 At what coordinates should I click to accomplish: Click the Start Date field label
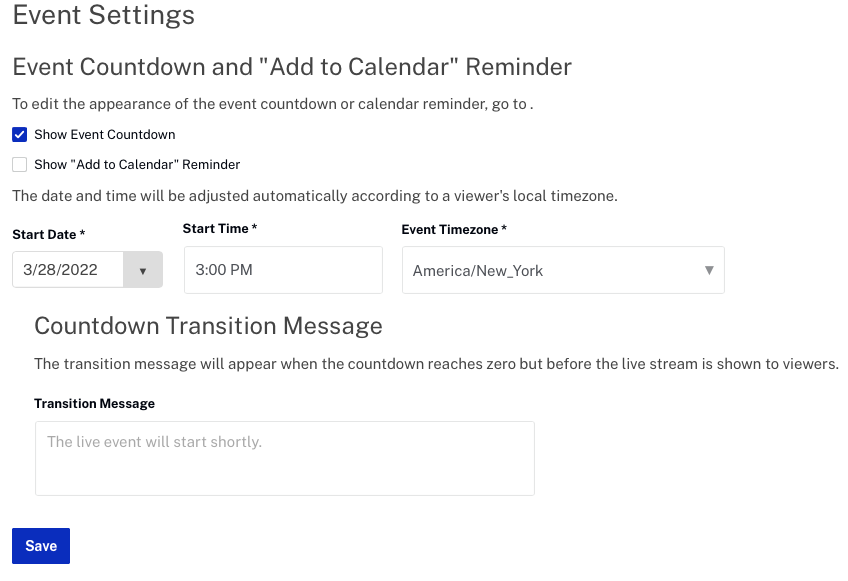[x=49, y=234]
